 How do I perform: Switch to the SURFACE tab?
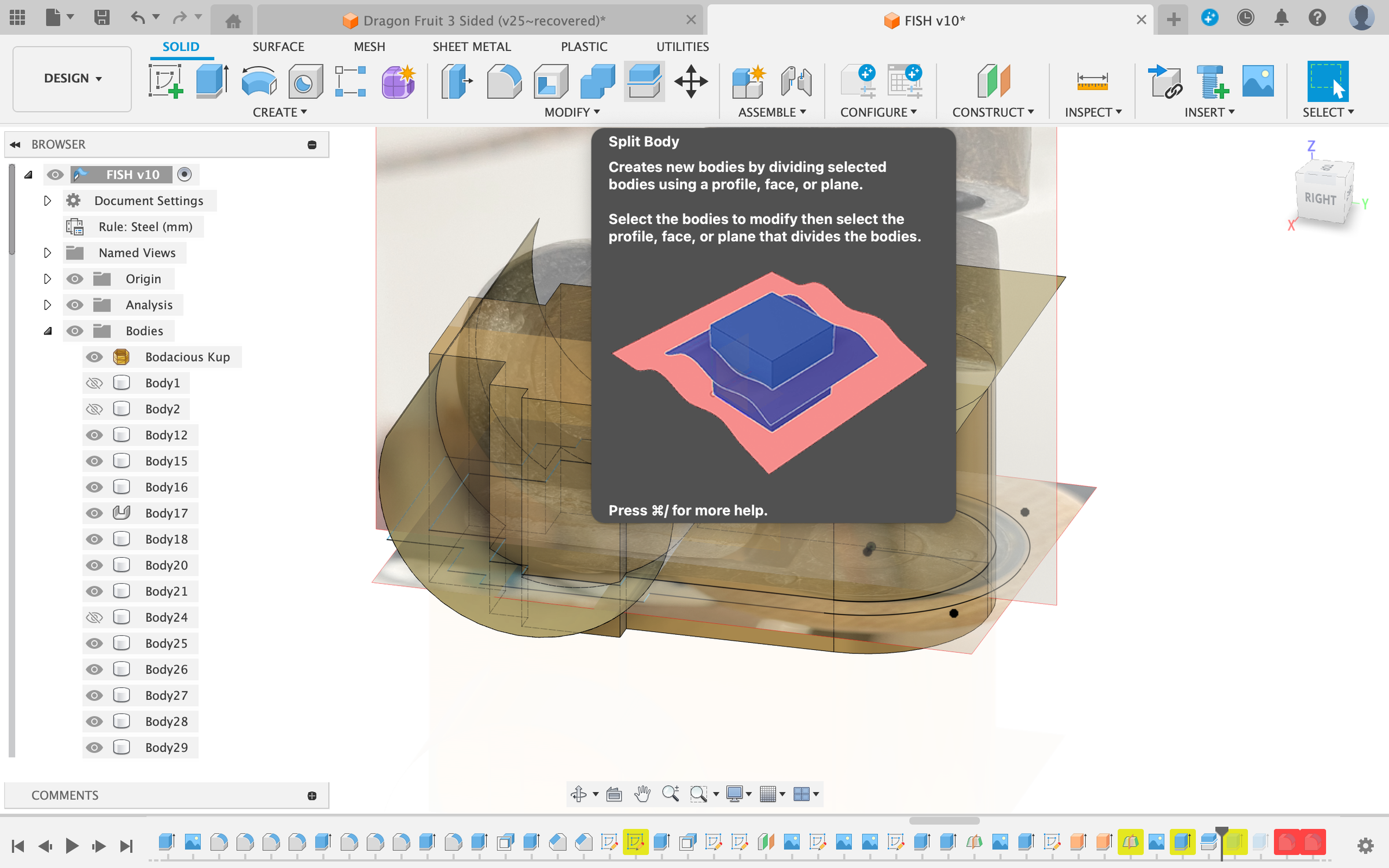coord(278,47)
